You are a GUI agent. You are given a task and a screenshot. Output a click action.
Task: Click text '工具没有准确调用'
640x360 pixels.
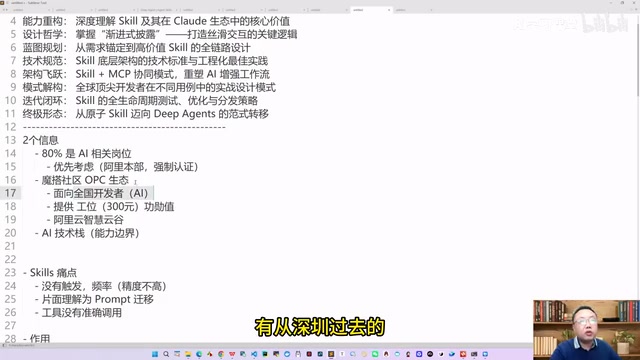(x=82, y=313)
